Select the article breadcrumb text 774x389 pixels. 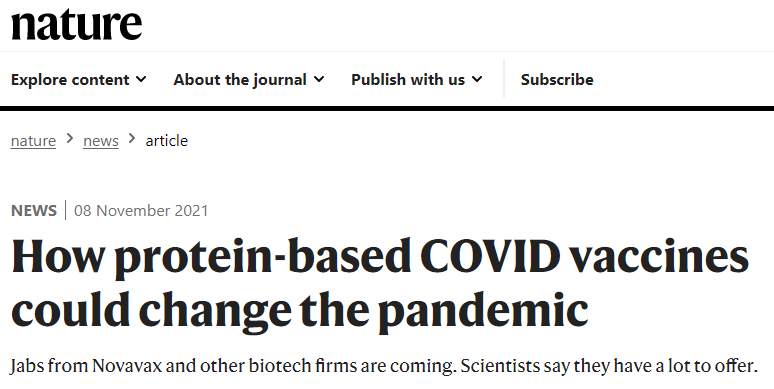(166, 141)
